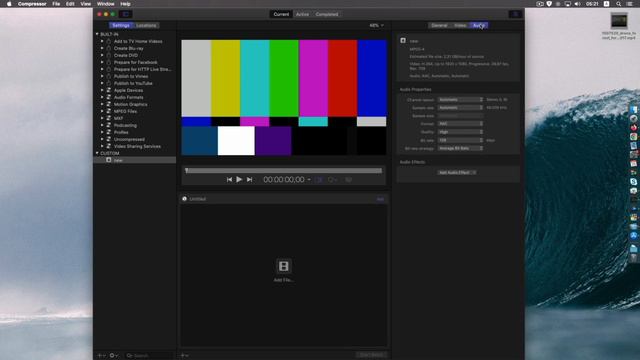The height and width of the screenshot is (360, 640).
Task: Open the Video inspector tab
Action: coord(460,25)
